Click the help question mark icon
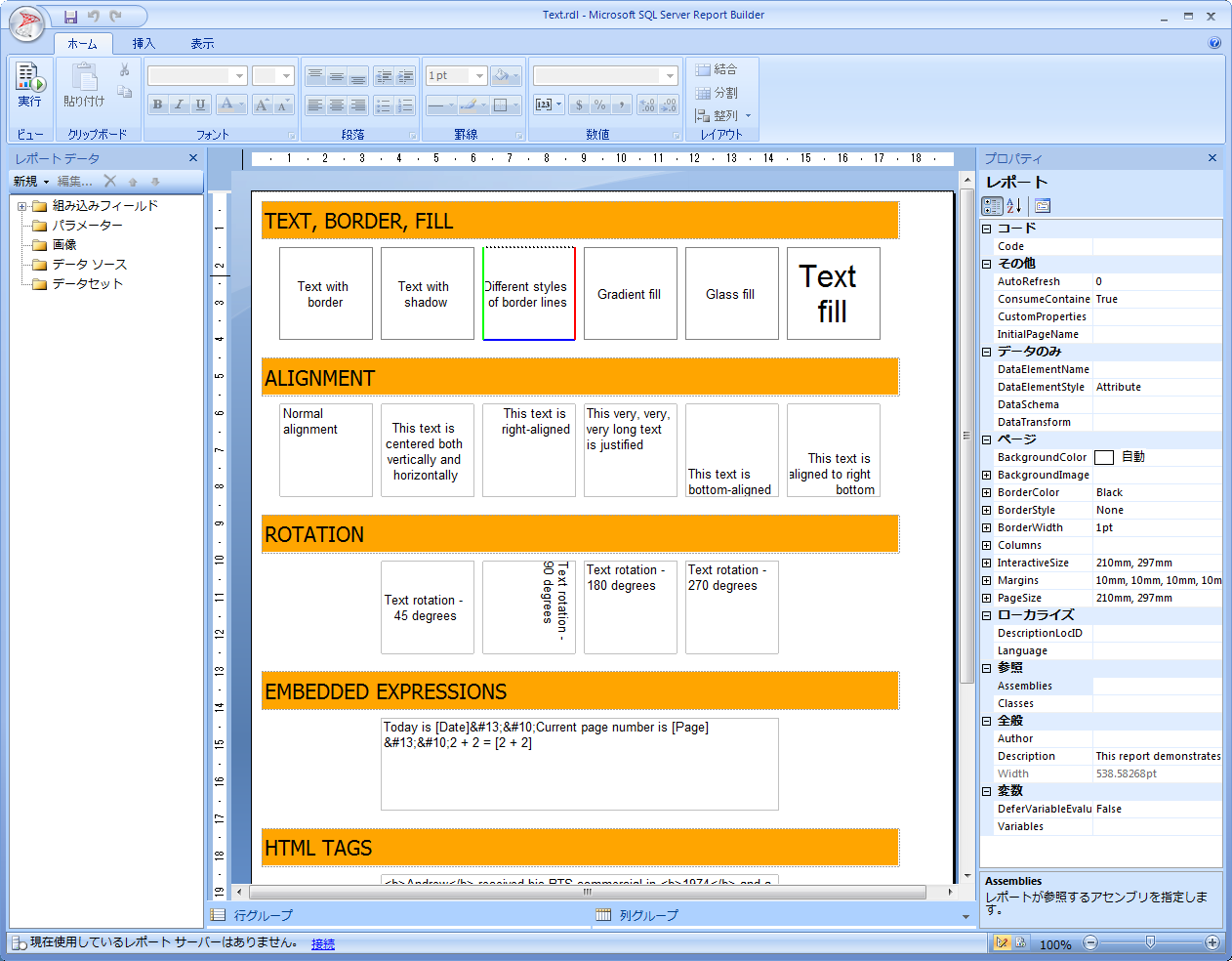Viewport: 1232px width, 961px height. [1214, 43]
